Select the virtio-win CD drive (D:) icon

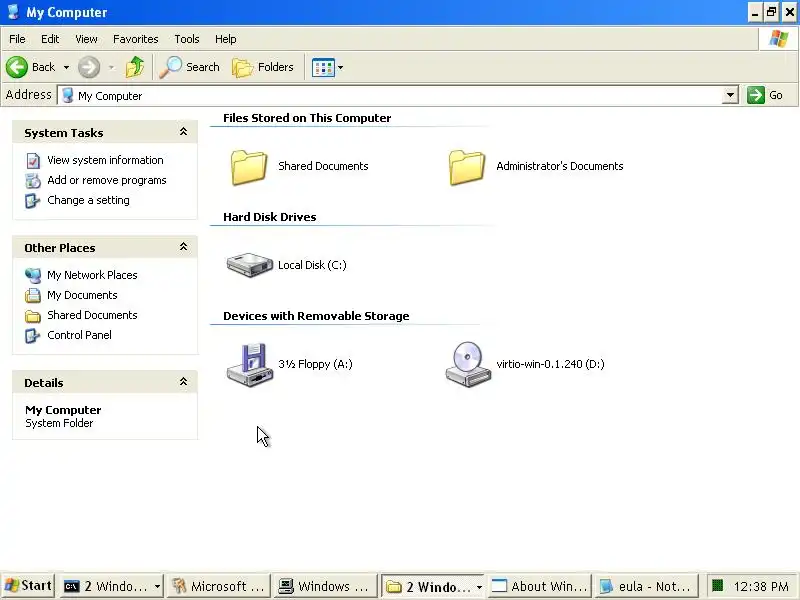pos(468,364)
